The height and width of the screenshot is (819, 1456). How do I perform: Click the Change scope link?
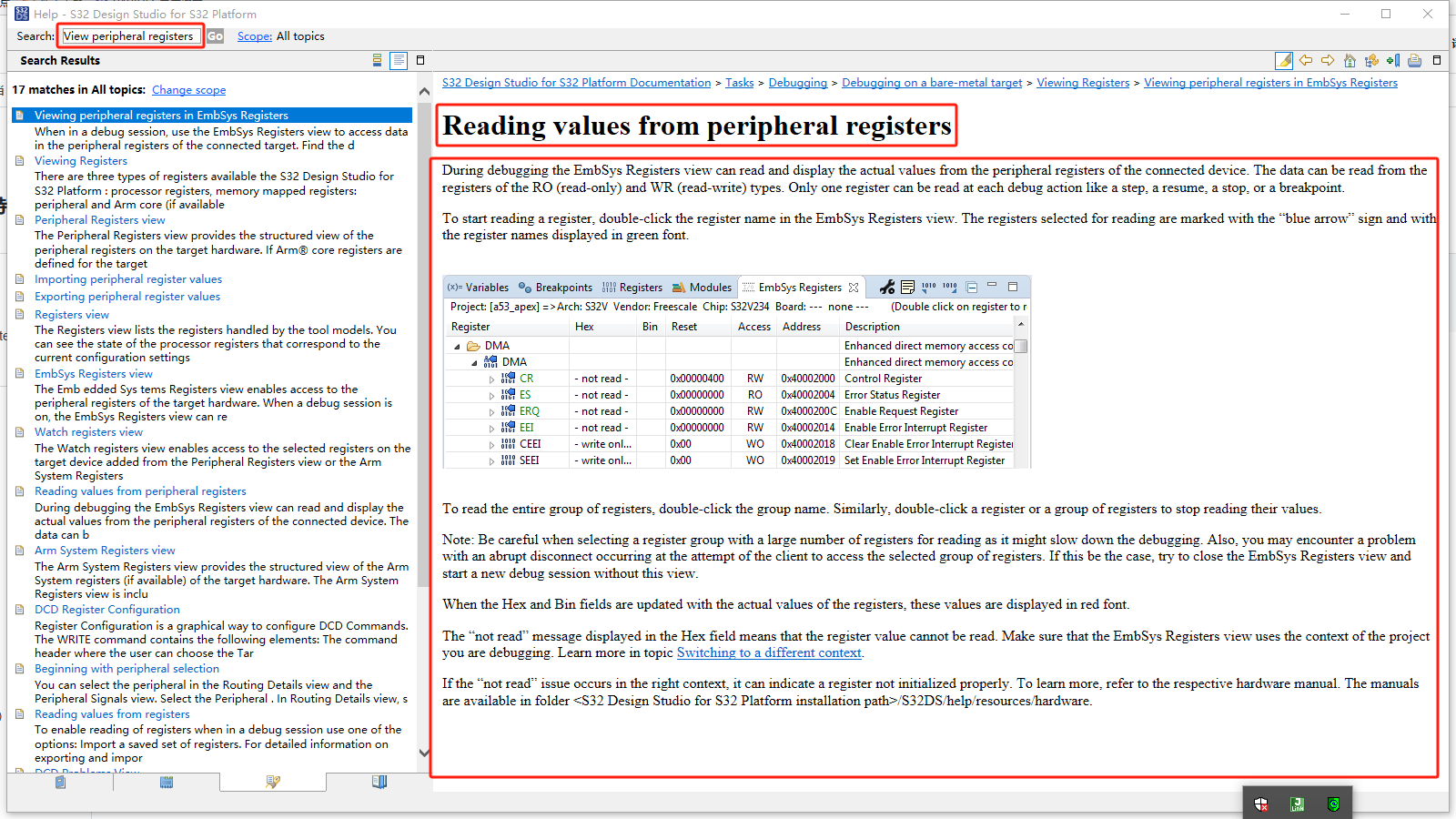point(188,90)
